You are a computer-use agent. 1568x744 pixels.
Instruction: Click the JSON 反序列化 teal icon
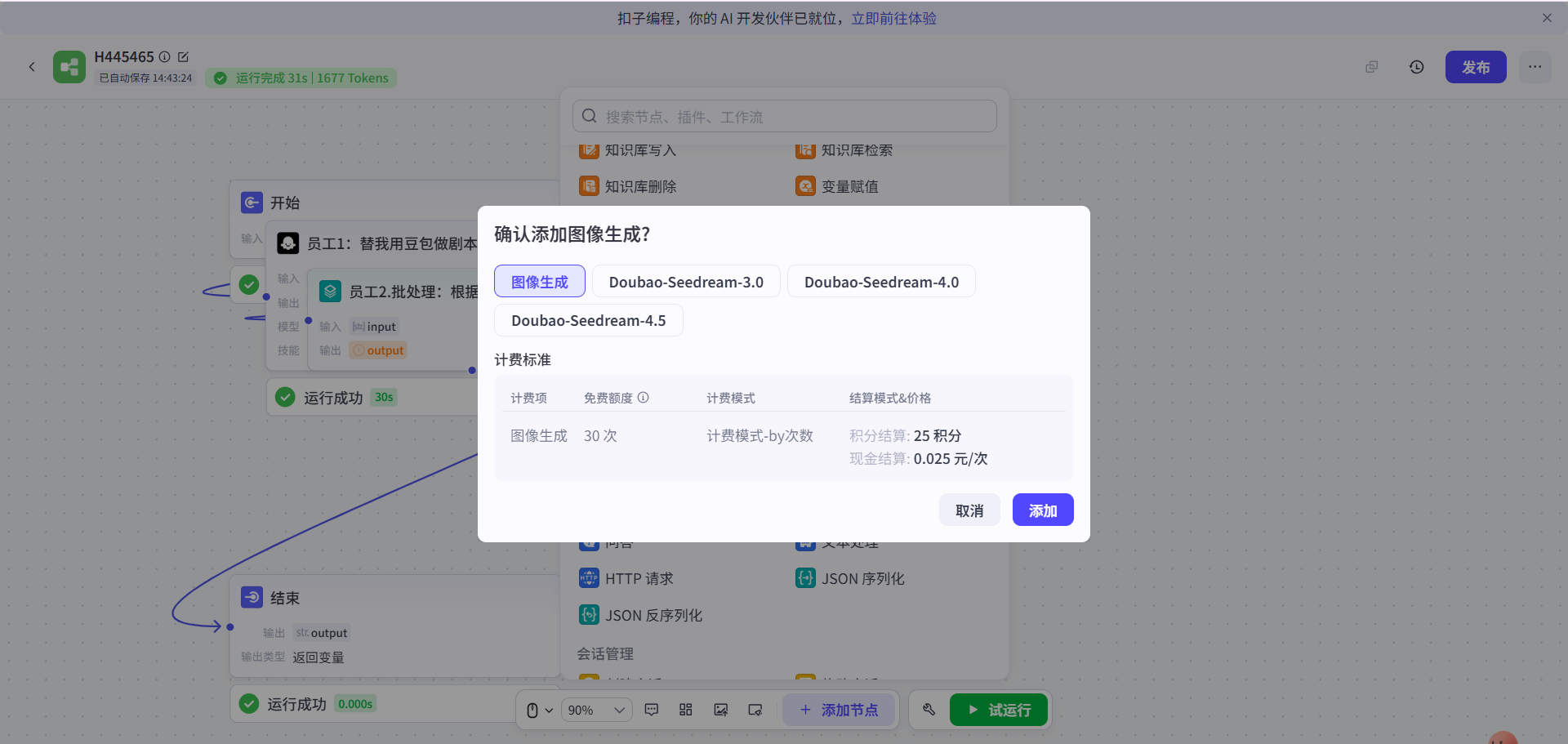point(589,615)
